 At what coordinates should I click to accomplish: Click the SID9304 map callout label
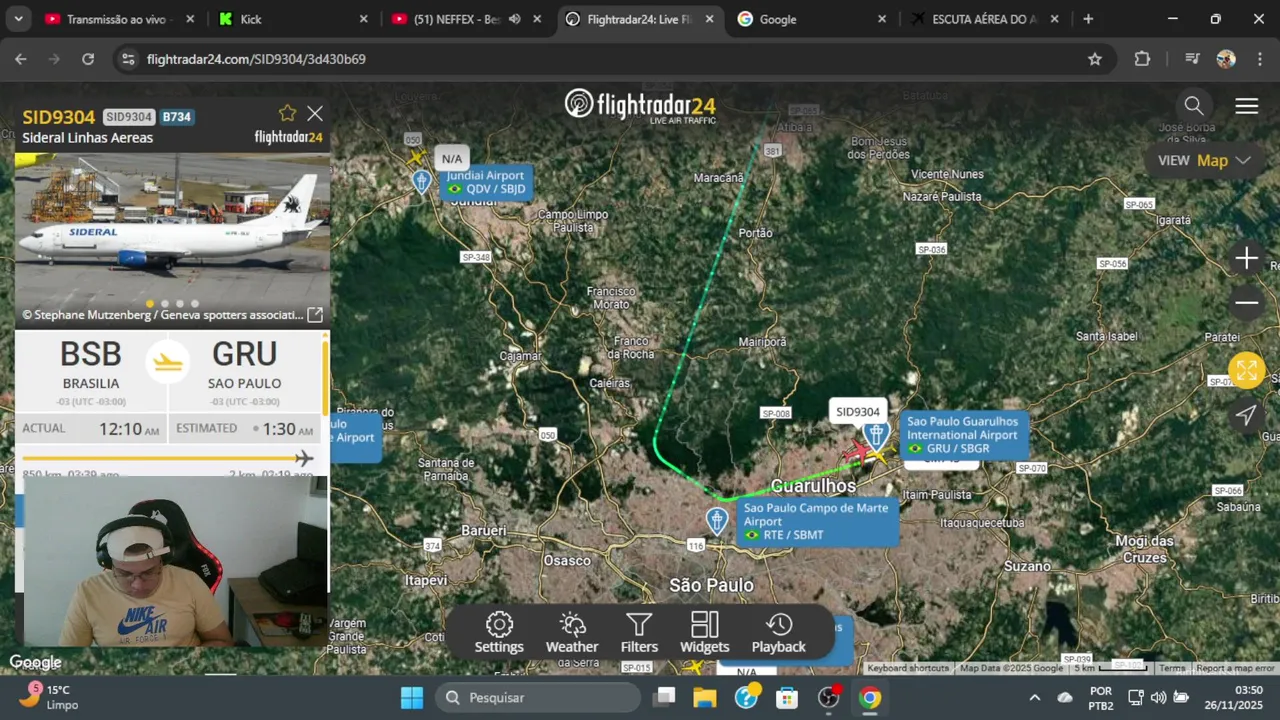click(x=857, y=412)
